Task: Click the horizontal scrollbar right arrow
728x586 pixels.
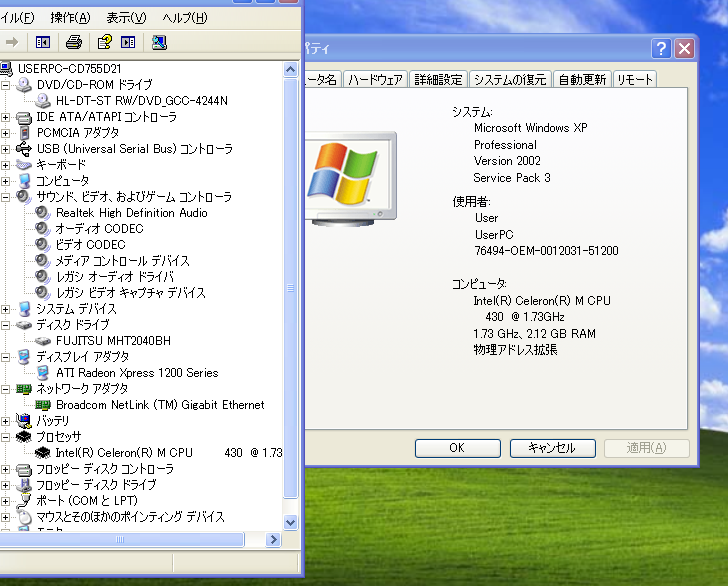Action: point(273,540)
